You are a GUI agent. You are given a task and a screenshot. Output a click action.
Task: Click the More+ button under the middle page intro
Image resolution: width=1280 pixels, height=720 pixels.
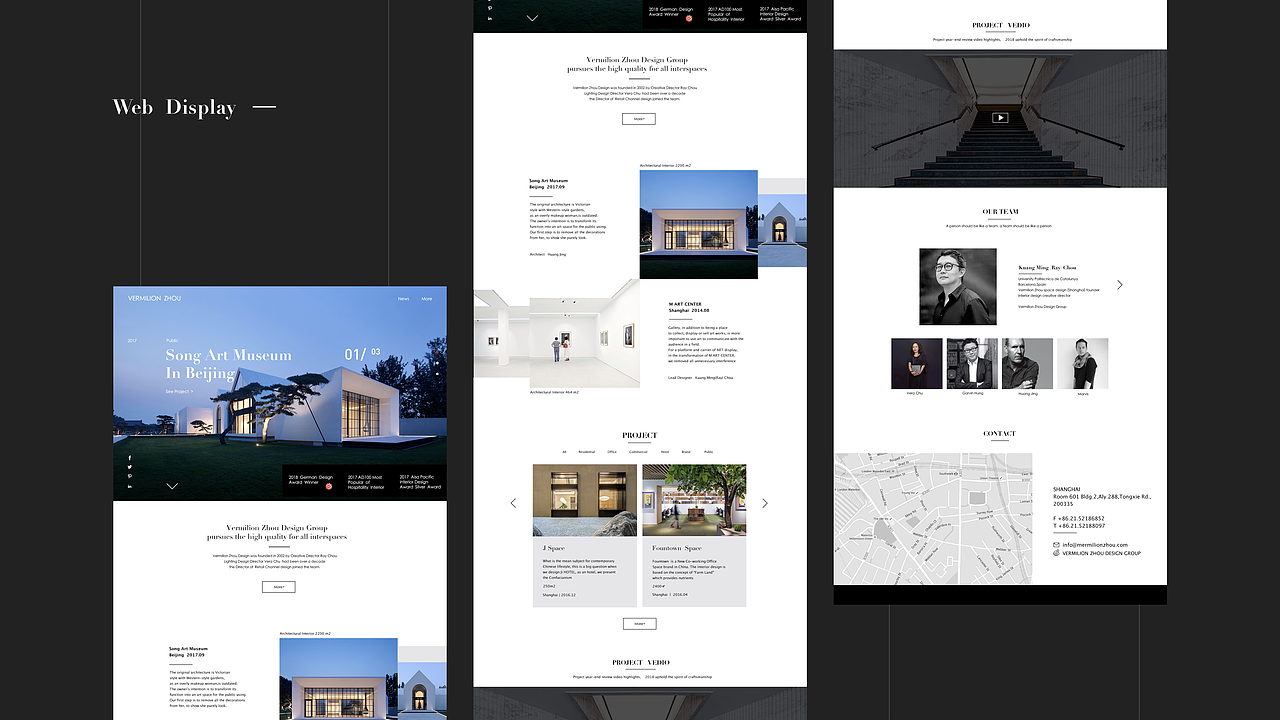pyautogui.click(x=639, y=119)
